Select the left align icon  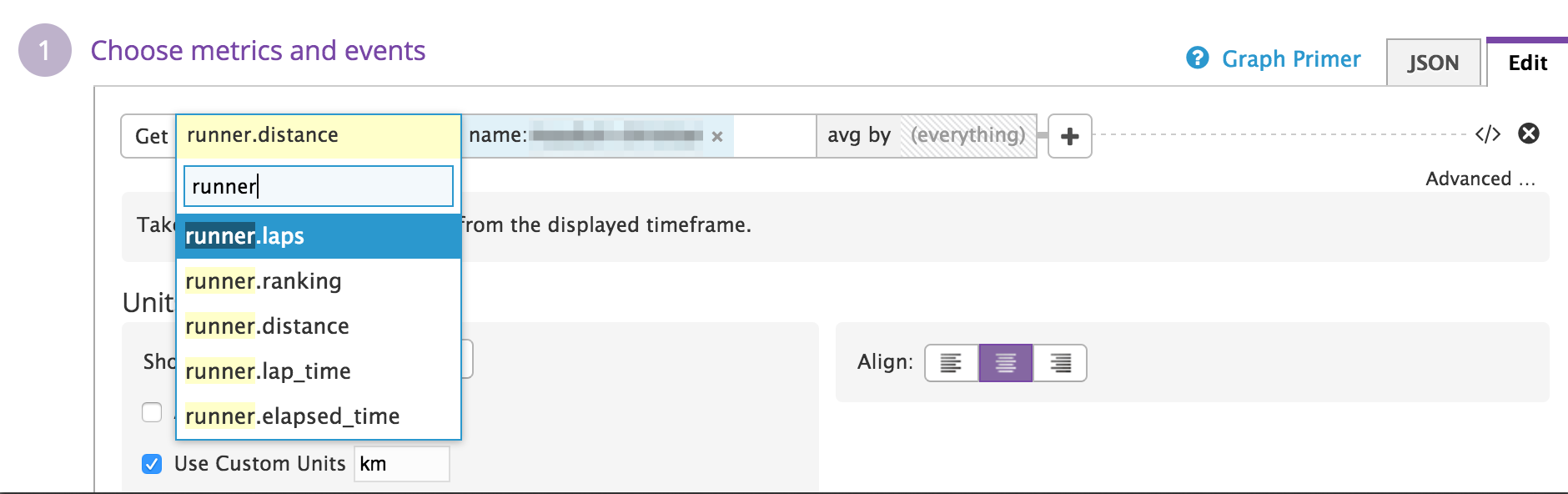pyautogui.click(x=951, y=363)
